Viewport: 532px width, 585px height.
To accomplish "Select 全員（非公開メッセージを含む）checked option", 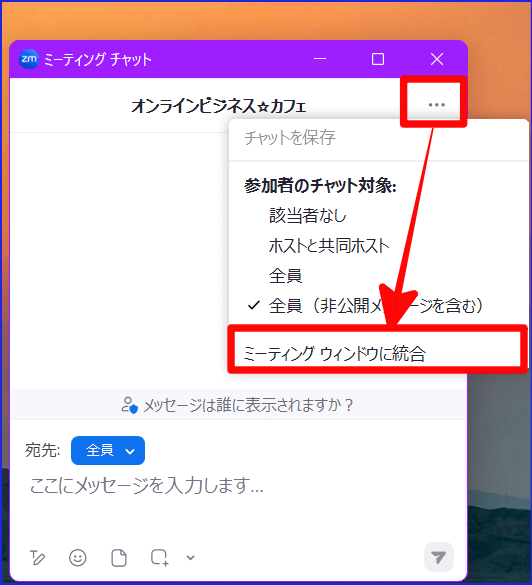I will 375,306.
